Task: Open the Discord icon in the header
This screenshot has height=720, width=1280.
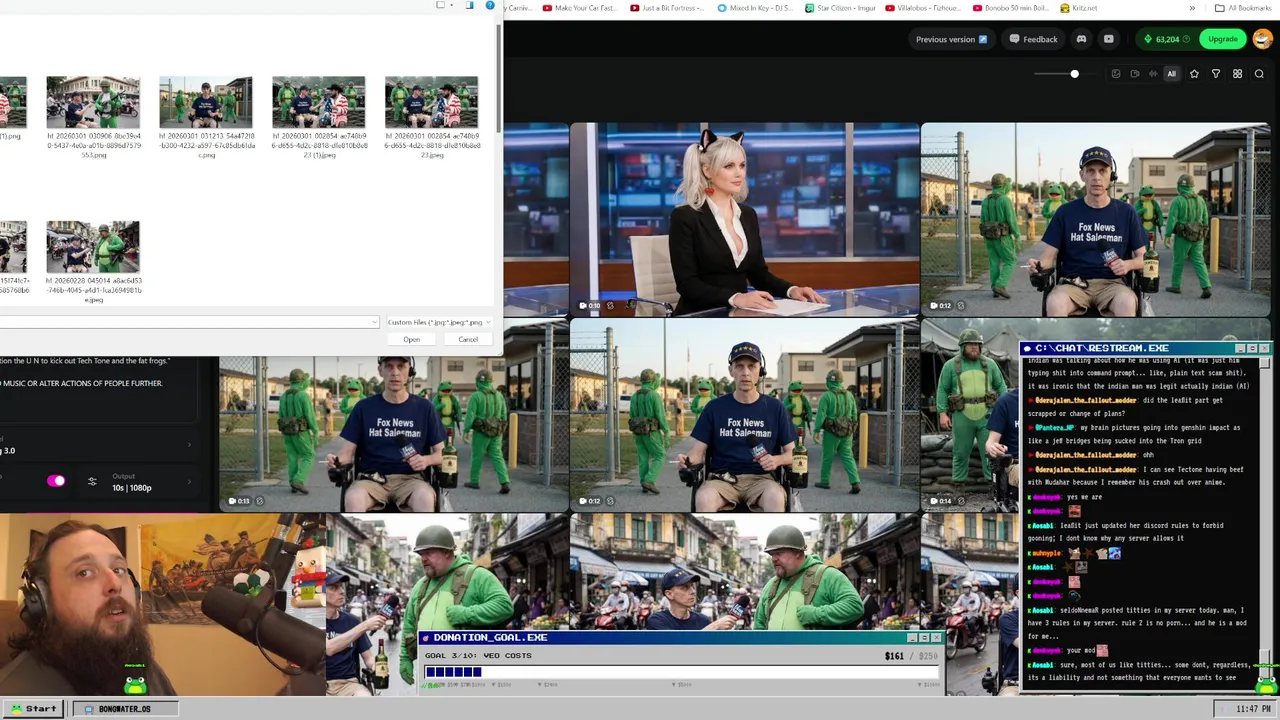Action: (x=1081, y=39)
